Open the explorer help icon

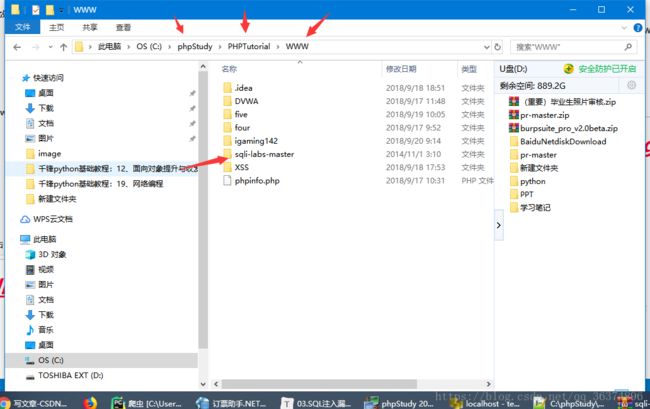click(638, 28)
